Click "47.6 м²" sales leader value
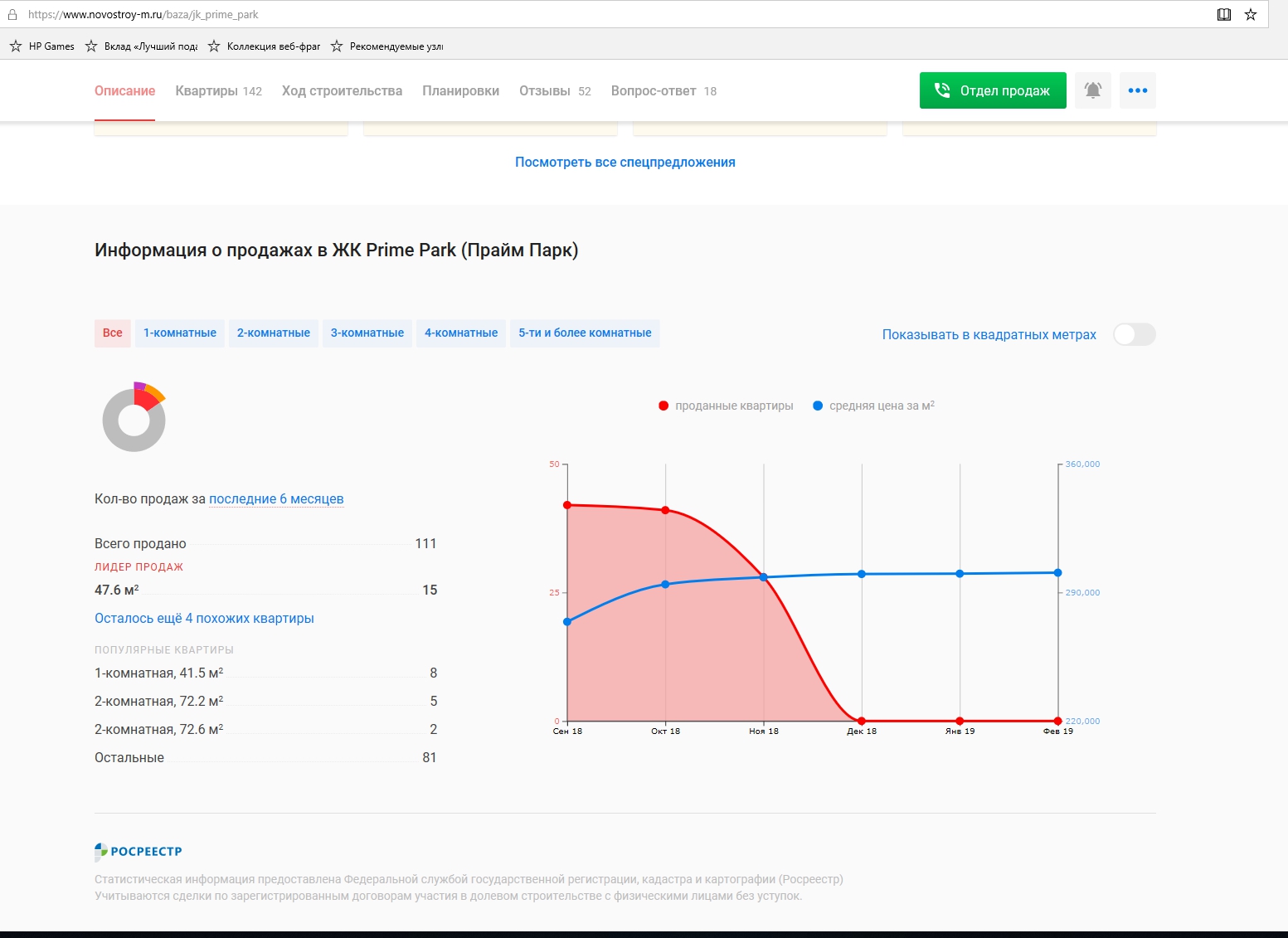Screen dimensions: 1288x938 point(117,591)
